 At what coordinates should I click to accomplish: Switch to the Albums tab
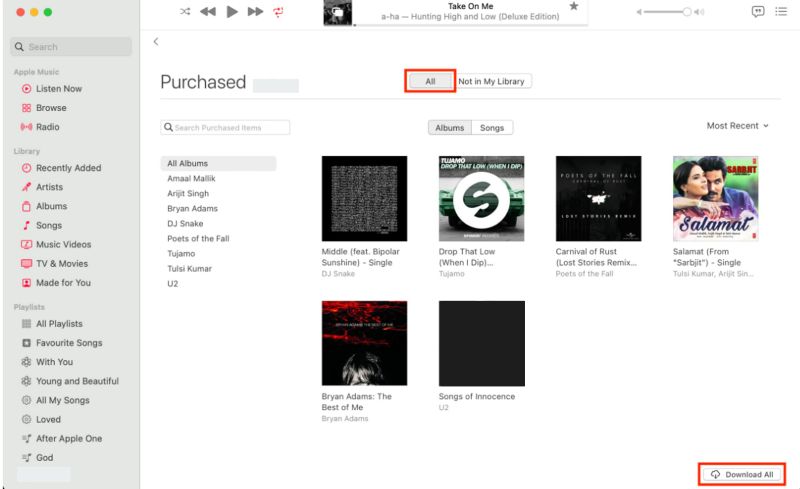[449, 128]
